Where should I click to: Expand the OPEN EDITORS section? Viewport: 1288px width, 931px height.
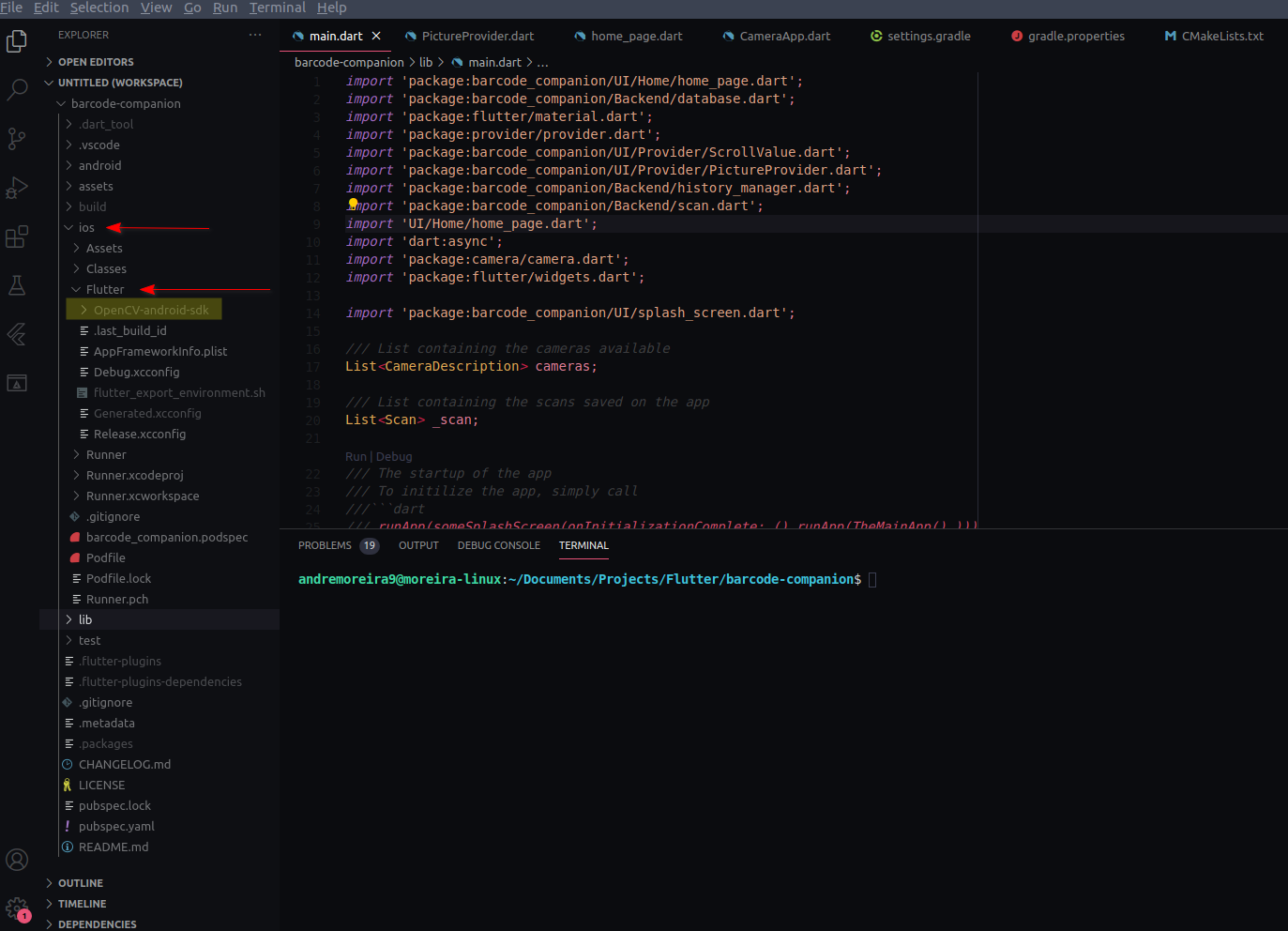pyautogui.click(x=96, y=62)
